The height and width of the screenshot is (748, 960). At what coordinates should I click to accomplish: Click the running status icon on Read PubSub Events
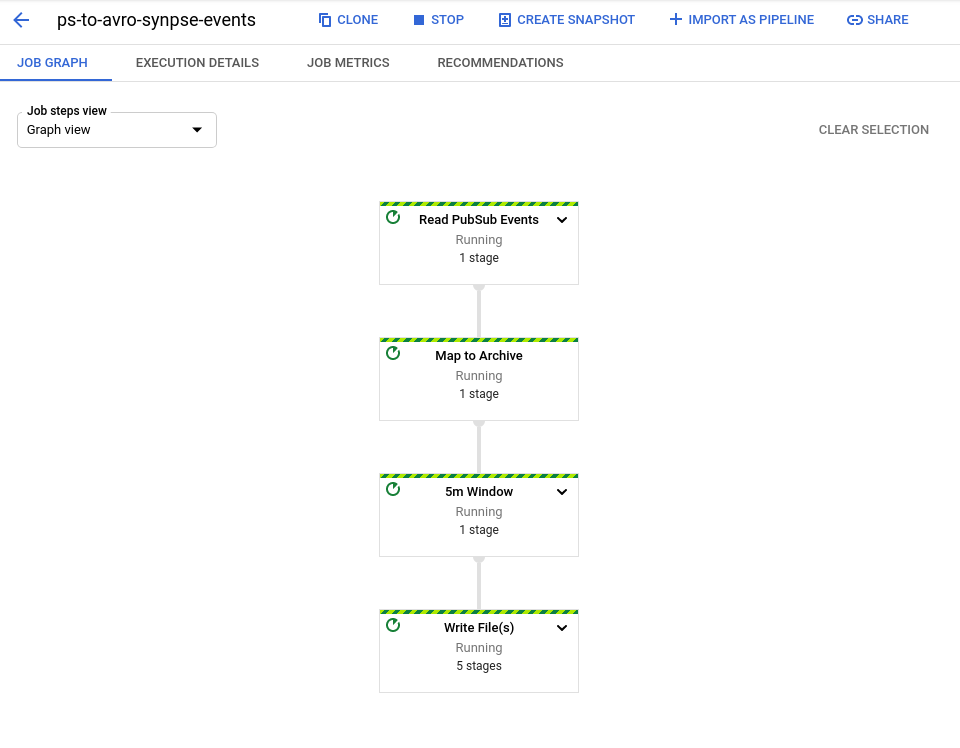(x=392, y=217)
